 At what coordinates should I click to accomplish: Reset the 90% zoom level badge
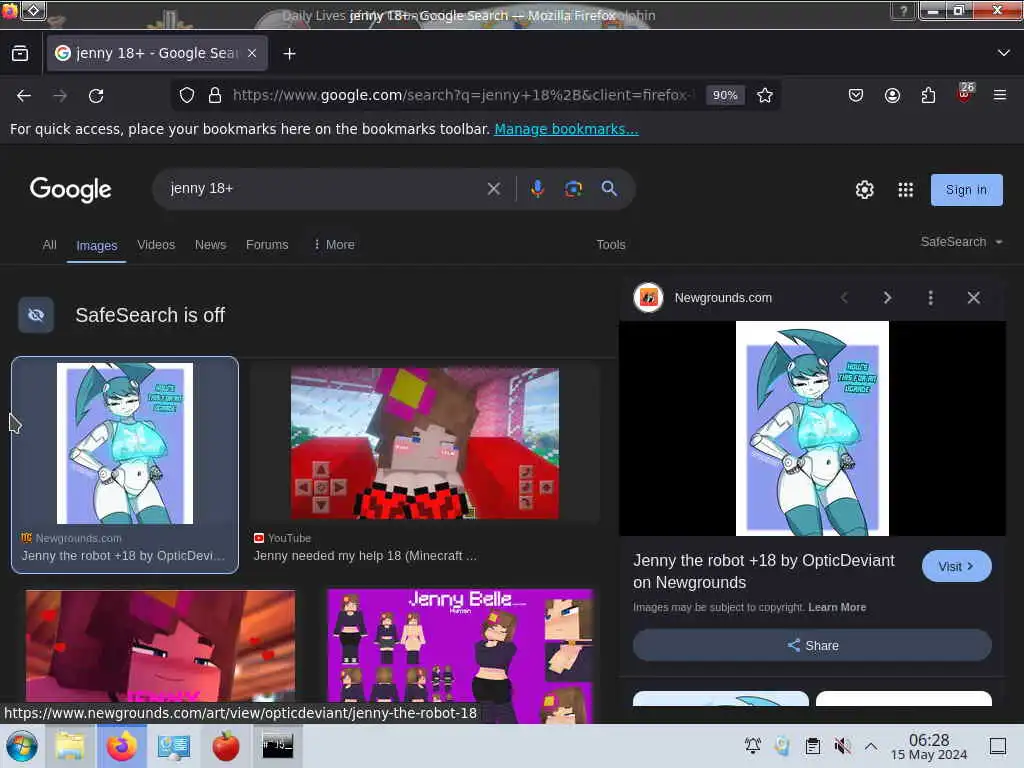[x=725, y=95]
